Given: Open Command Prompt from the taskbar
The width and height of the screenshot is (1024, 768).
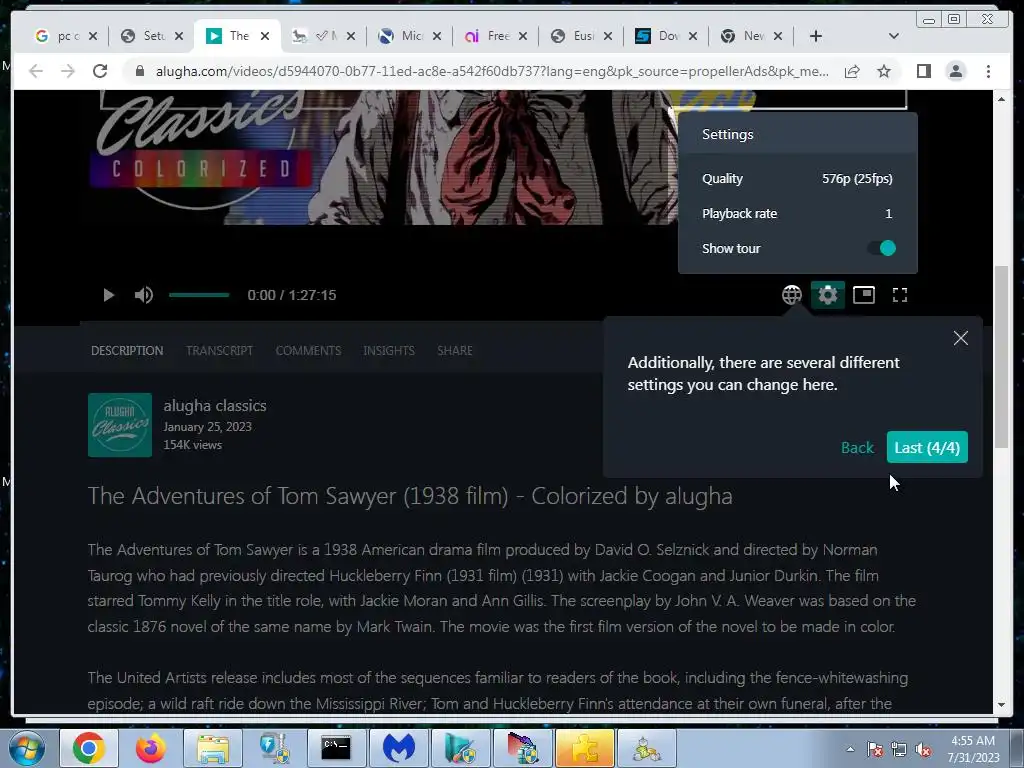Looking at the screenshot, I should 336,748.
